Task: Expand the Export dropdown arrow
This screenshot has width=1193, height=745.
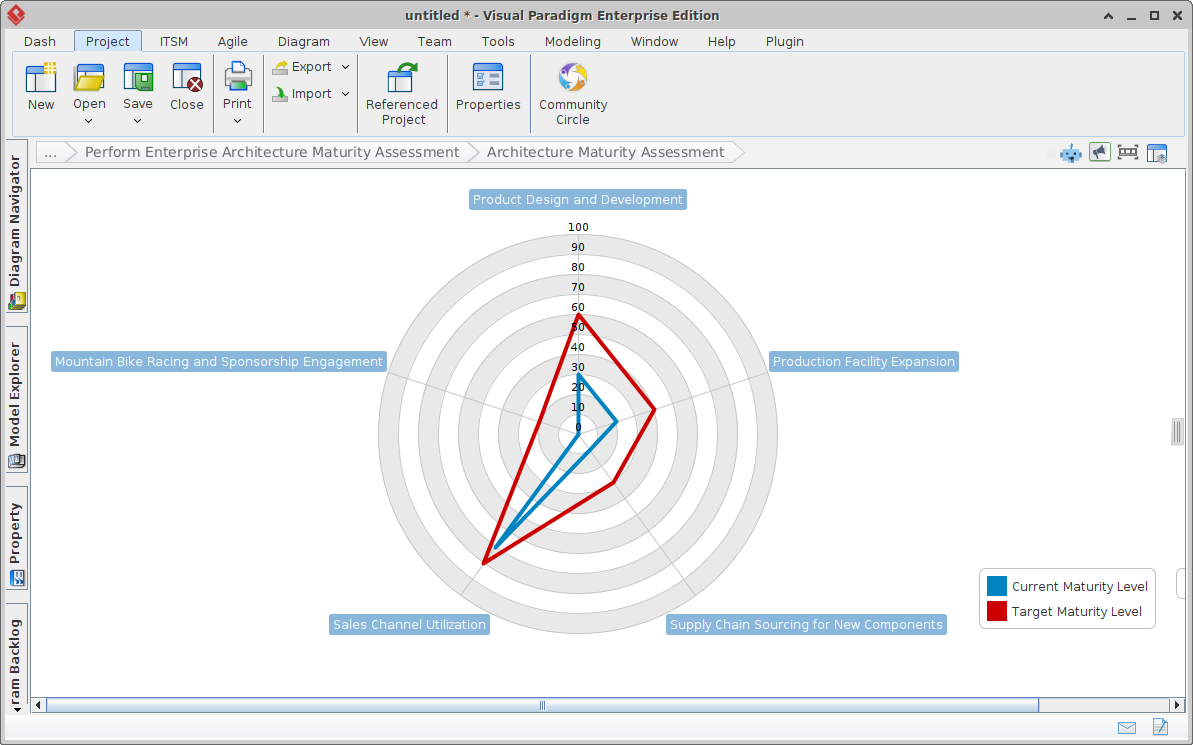Action: tap(345, 67)
